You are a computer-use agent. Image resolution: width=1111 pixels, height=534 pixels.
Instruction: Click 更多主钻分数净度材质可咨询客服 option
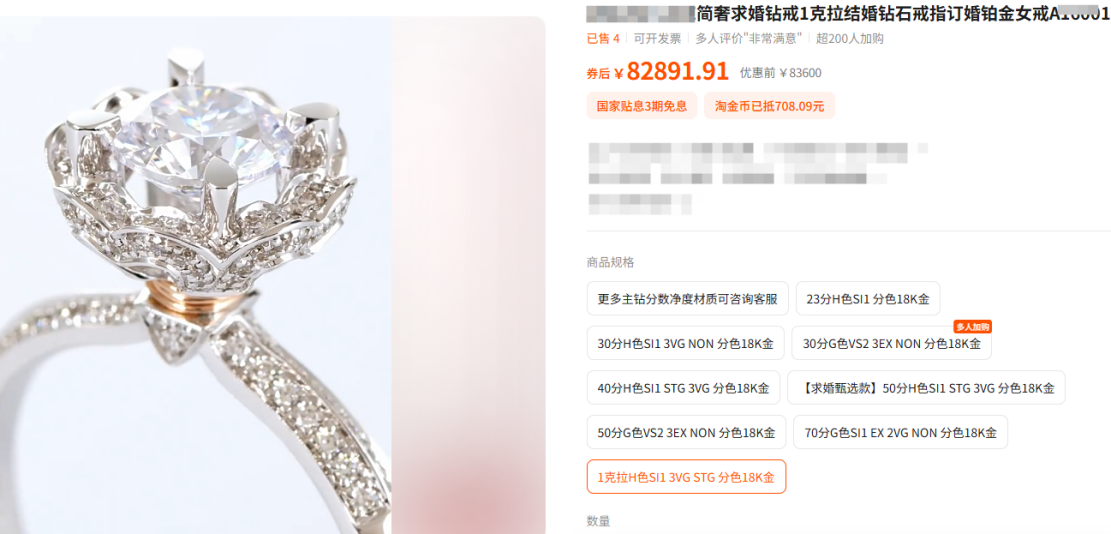pos(687,299)
